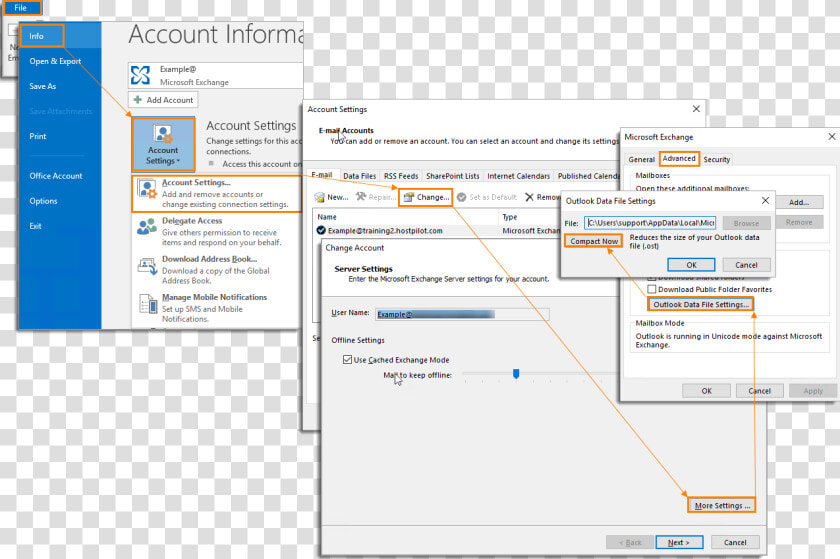
Task: Close the Outlook Data File Settings dialog
Action: [x=766, y=200]
